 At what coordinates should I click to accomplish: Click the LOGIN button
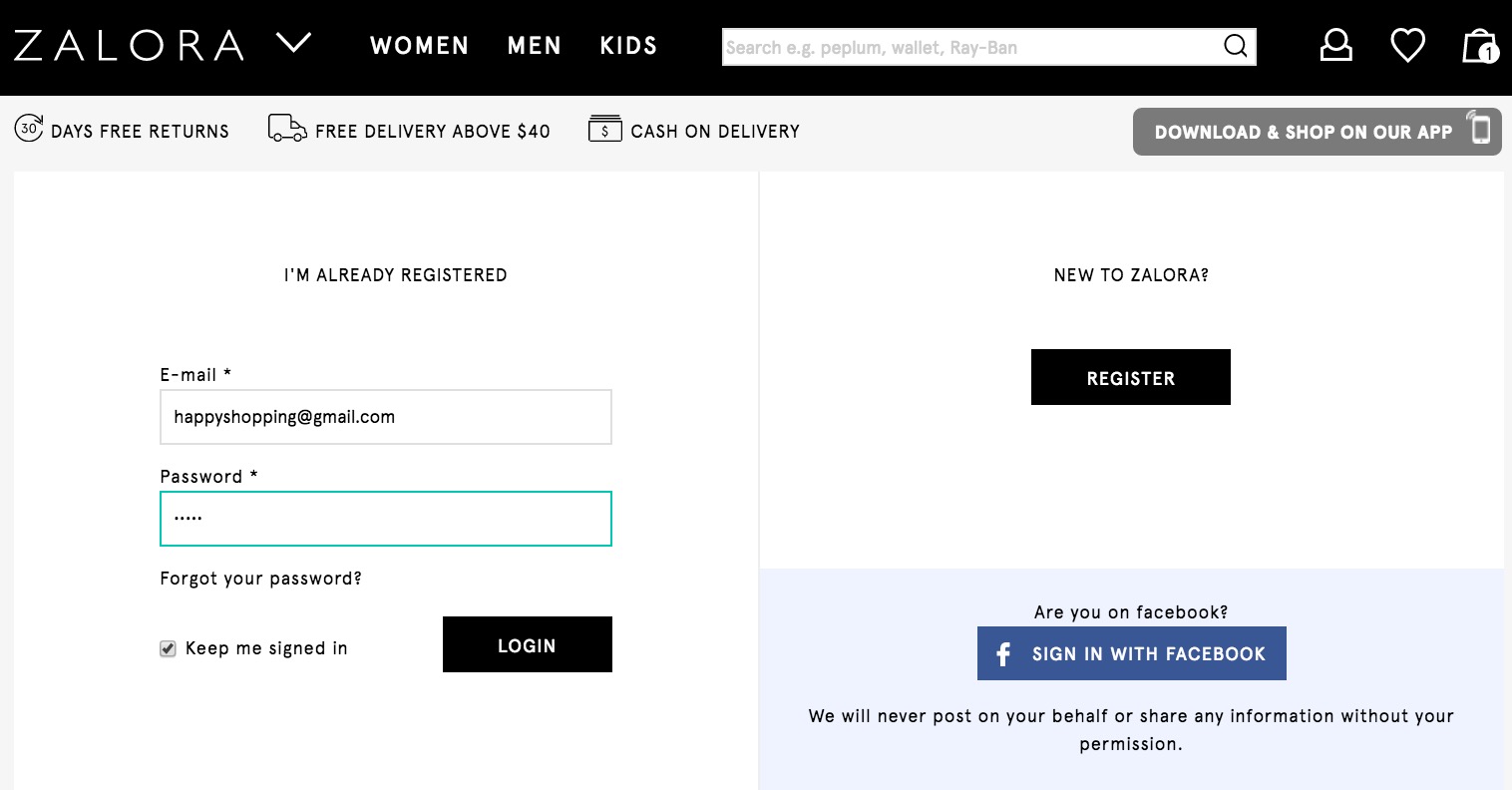[x=527, y=644]
